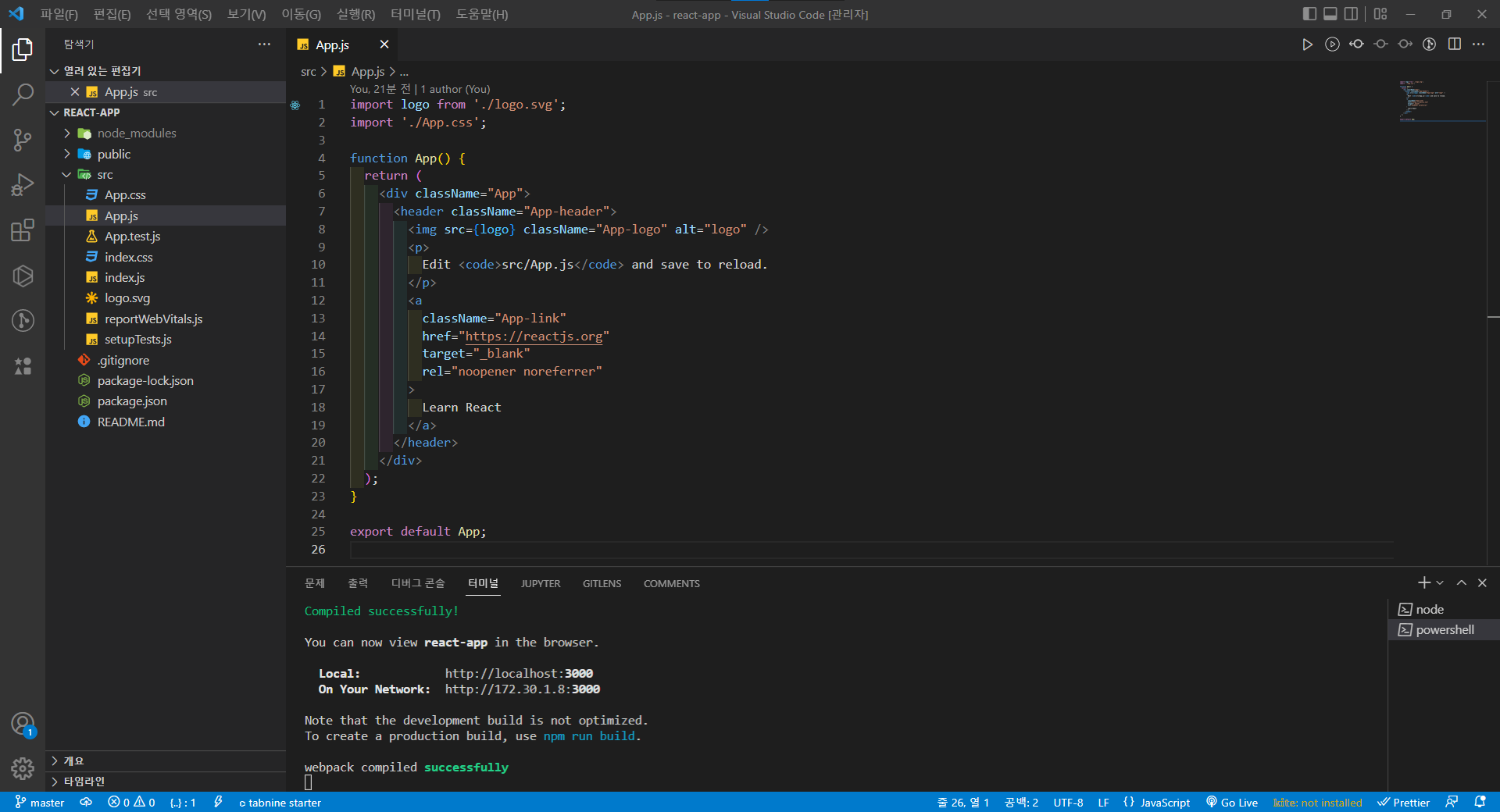Open editor More Actions ellipsis

pos(1479,45)
